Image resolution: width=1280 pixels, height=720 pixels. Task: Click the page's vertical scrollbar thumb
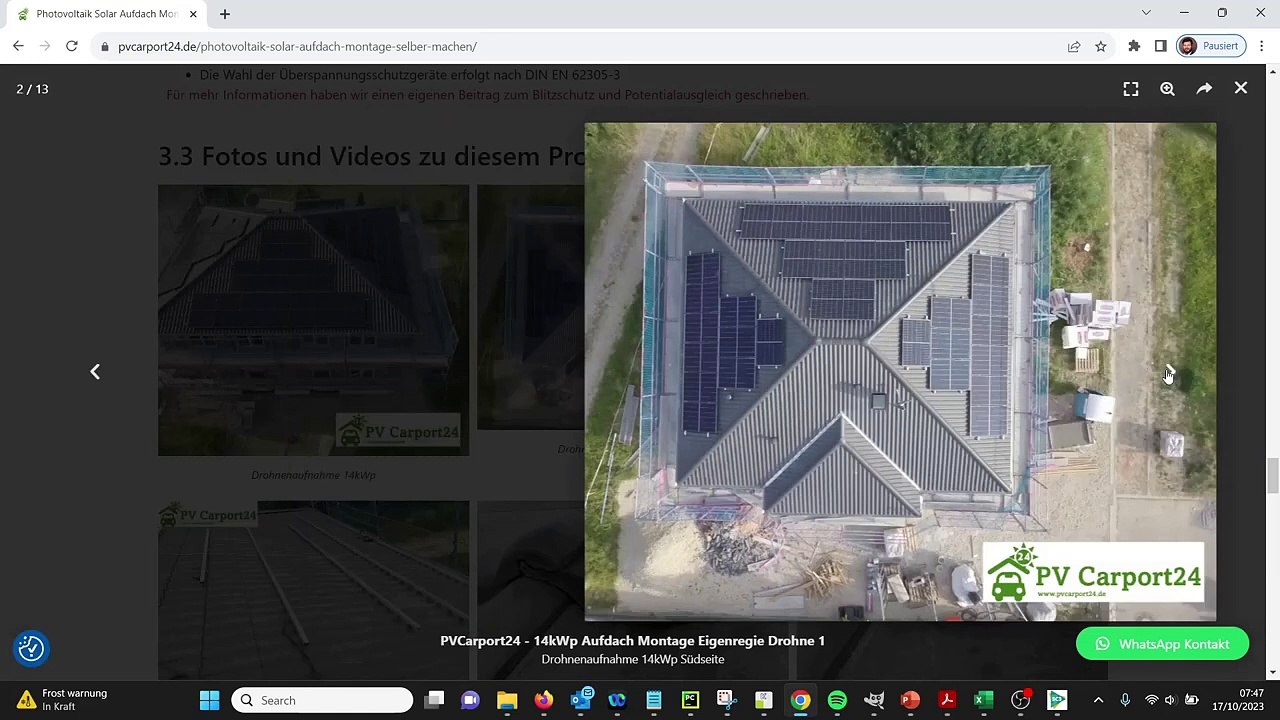click(x=1272, y=475)
